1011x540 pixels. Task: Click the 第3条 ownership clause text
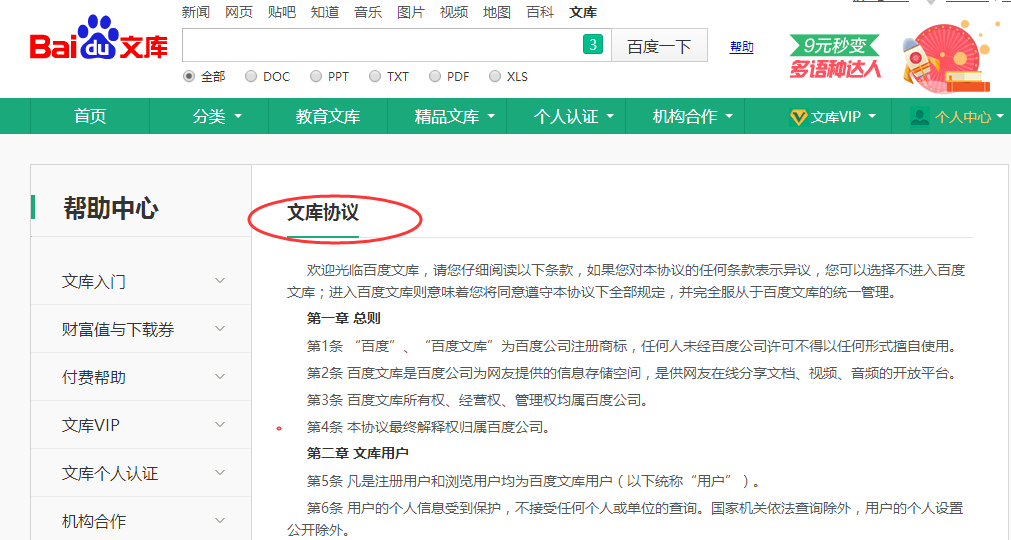pyautogui.click(x=477, y=400)
